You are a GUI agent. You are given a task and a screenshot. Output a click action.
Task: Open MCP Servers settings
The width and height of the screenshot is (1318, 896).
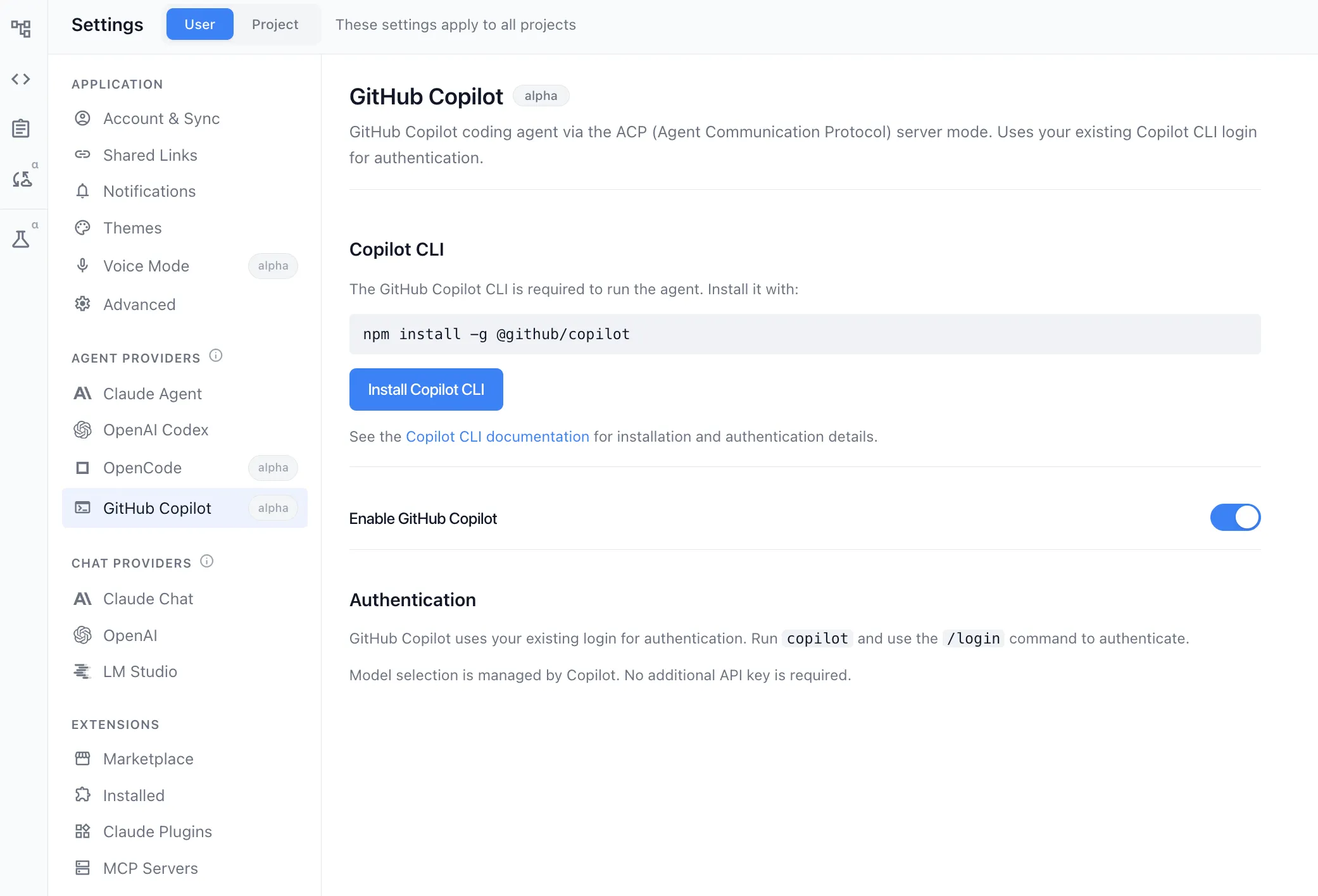185,868
